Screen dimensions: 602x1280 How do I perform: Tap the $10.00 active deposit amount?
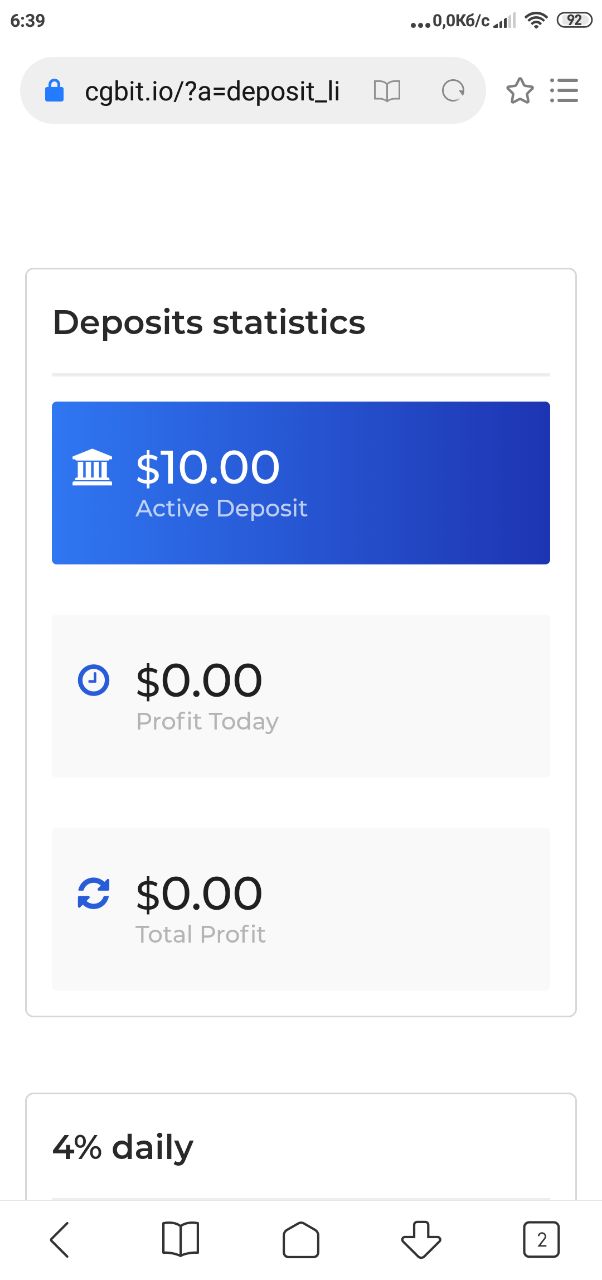pyautogui.click(x=208, y=467)
